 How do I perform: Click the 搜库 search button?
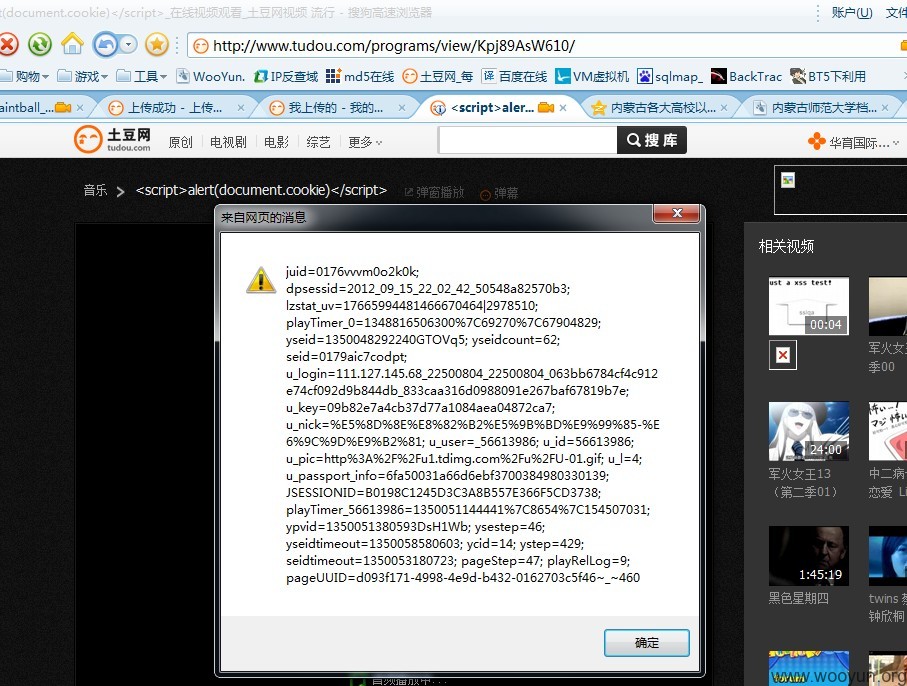coord(652,140)
